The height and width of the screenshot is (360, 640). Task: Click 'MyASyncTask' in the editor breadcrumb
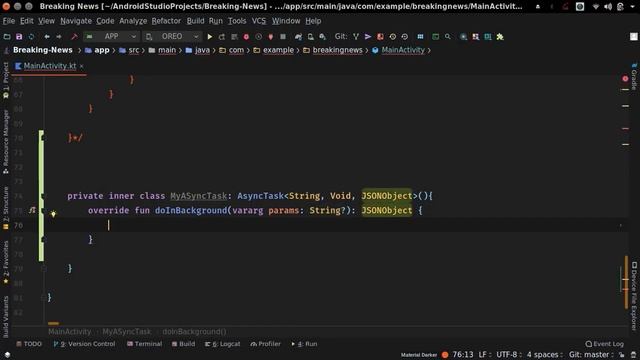(x=127, y=332)
